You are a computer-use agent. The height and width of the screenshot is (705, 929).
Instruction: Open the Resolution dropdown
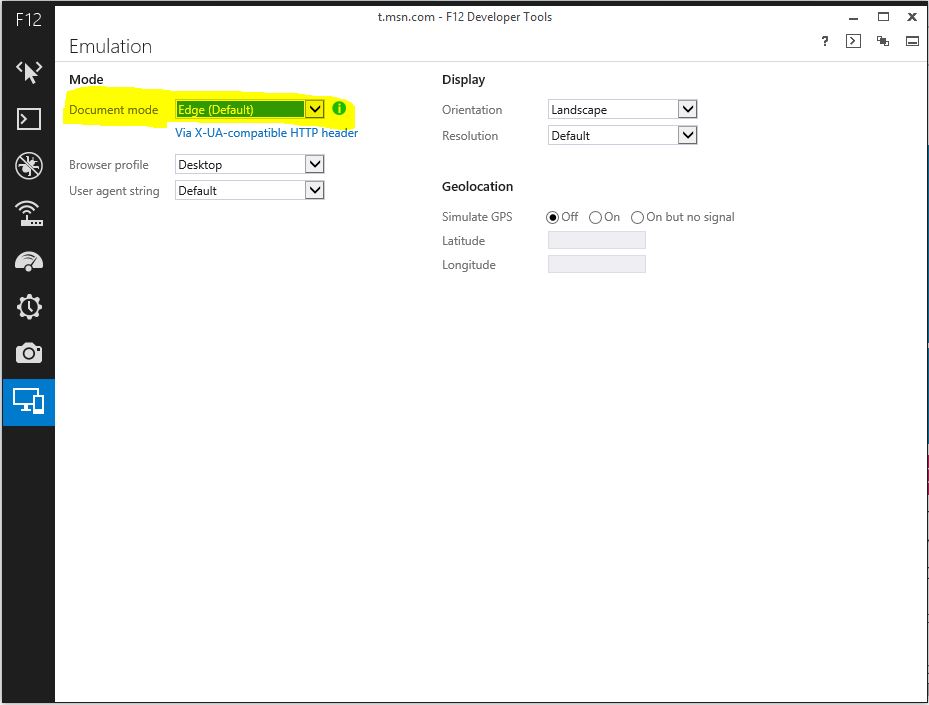[622, 135]
